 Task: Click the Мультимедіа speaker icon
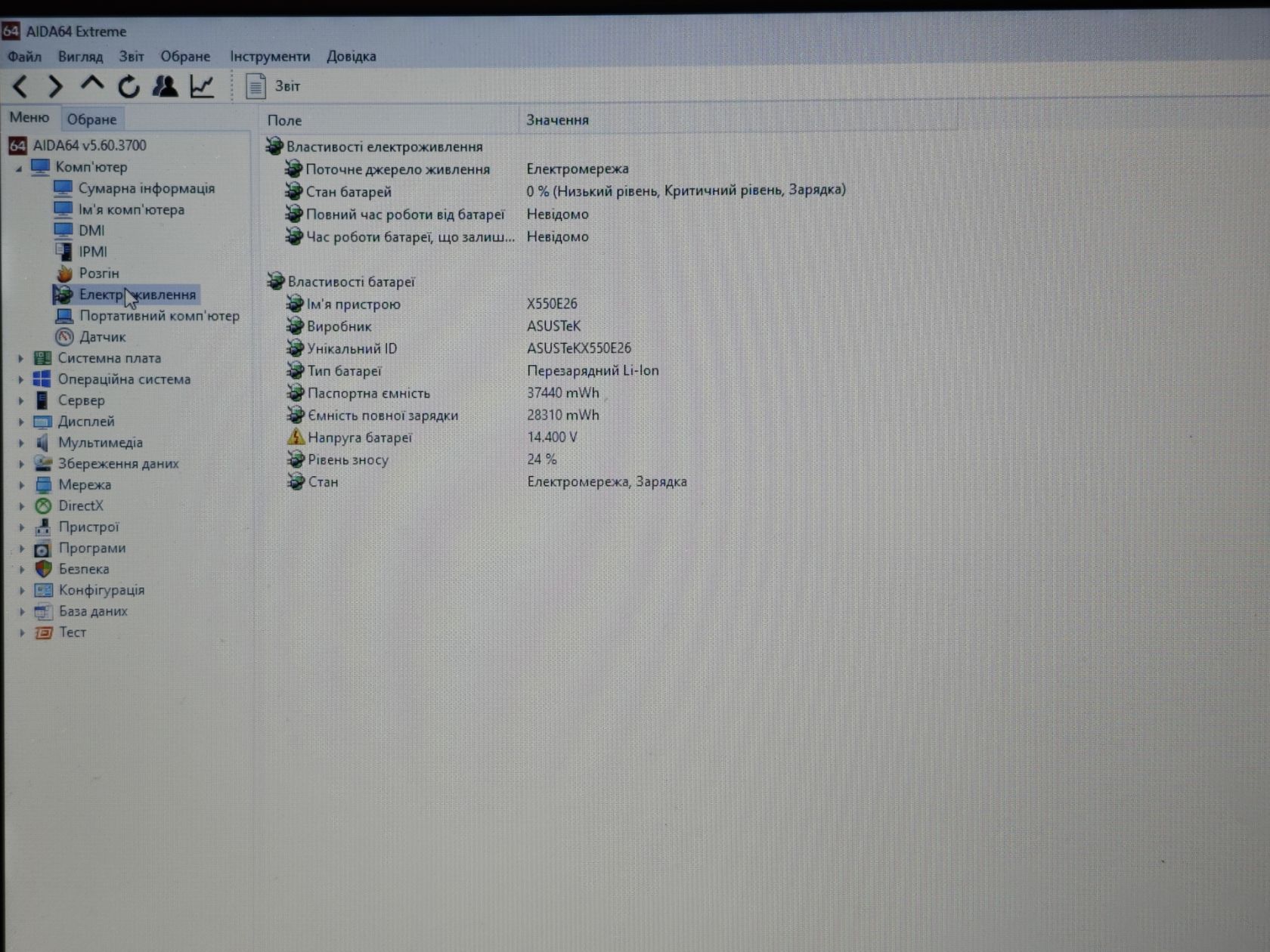click(x=42, y=443)
